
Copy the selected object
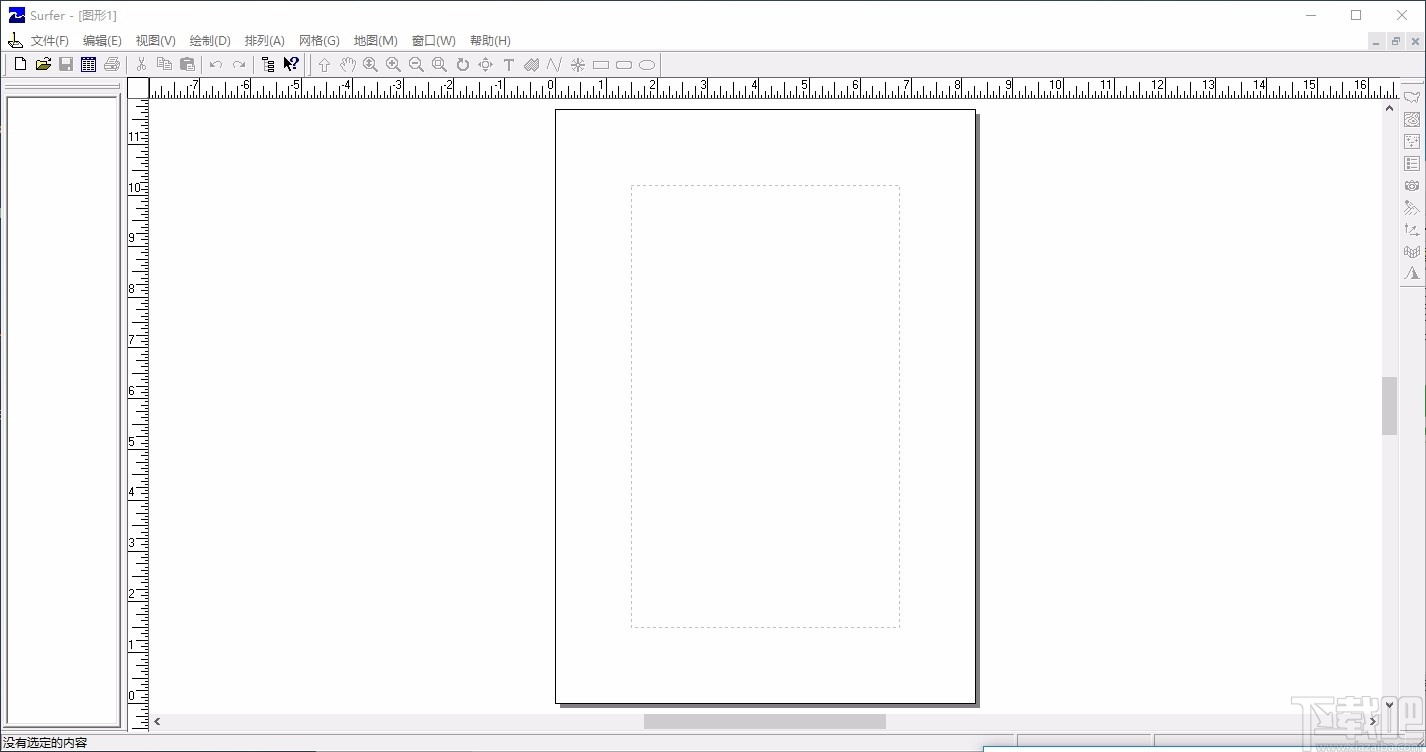(164, 64)
